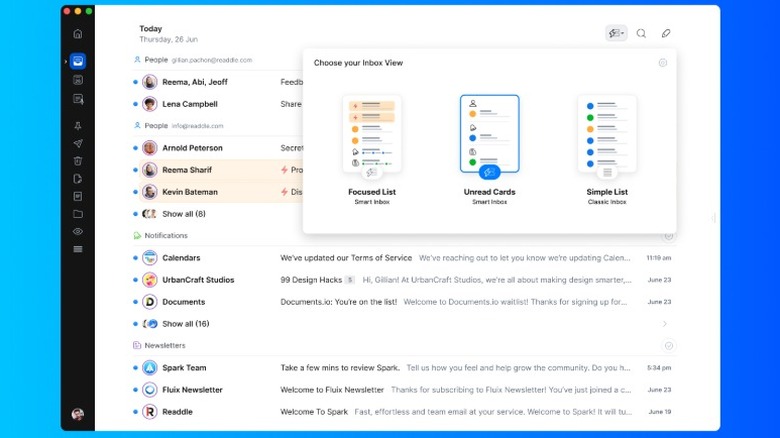780x438 pixels.
Task: Click Arnold Peterson's avatar
Action: point(150,148)
